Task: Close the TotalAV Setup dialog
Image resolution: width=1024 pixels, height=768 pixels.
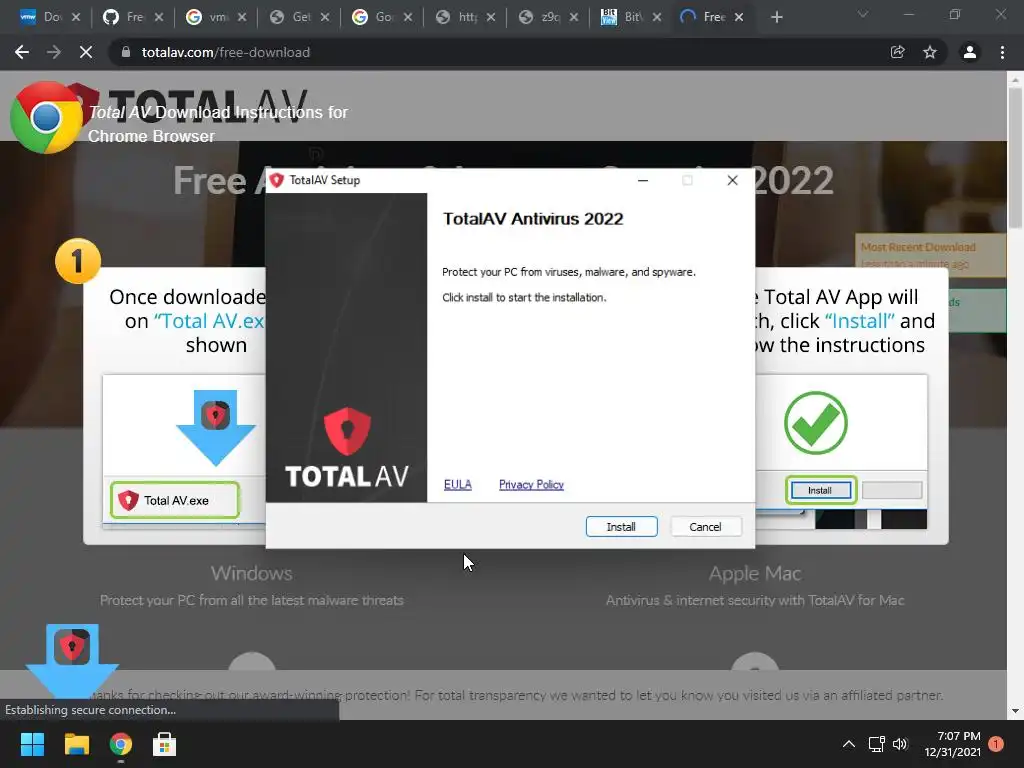Action: [x=732, y=180]
